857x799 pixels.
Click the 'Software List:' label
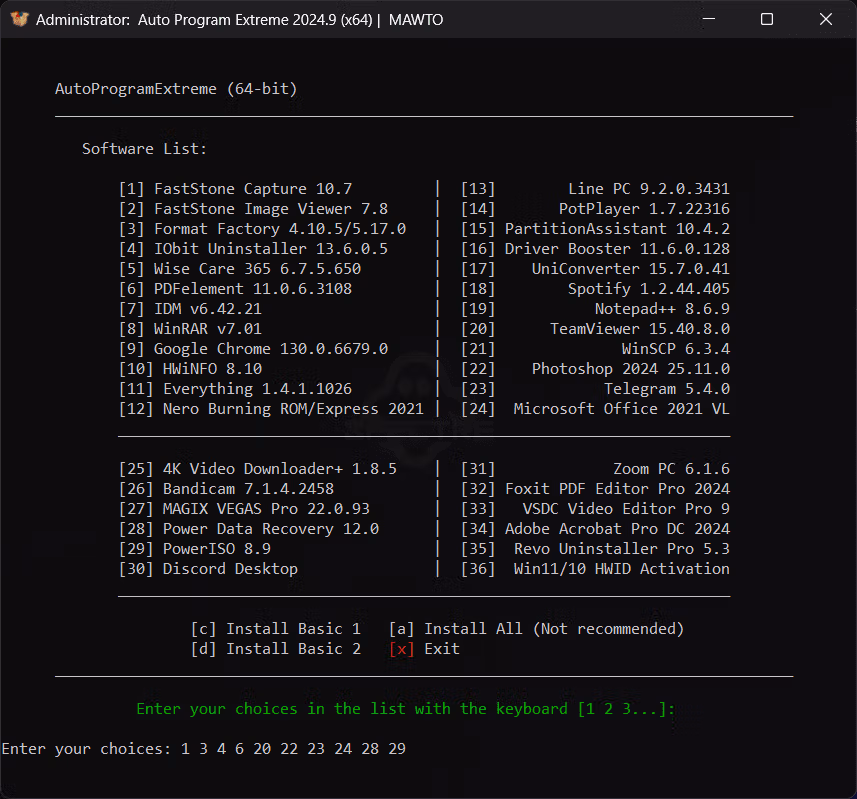click(144, 149)
